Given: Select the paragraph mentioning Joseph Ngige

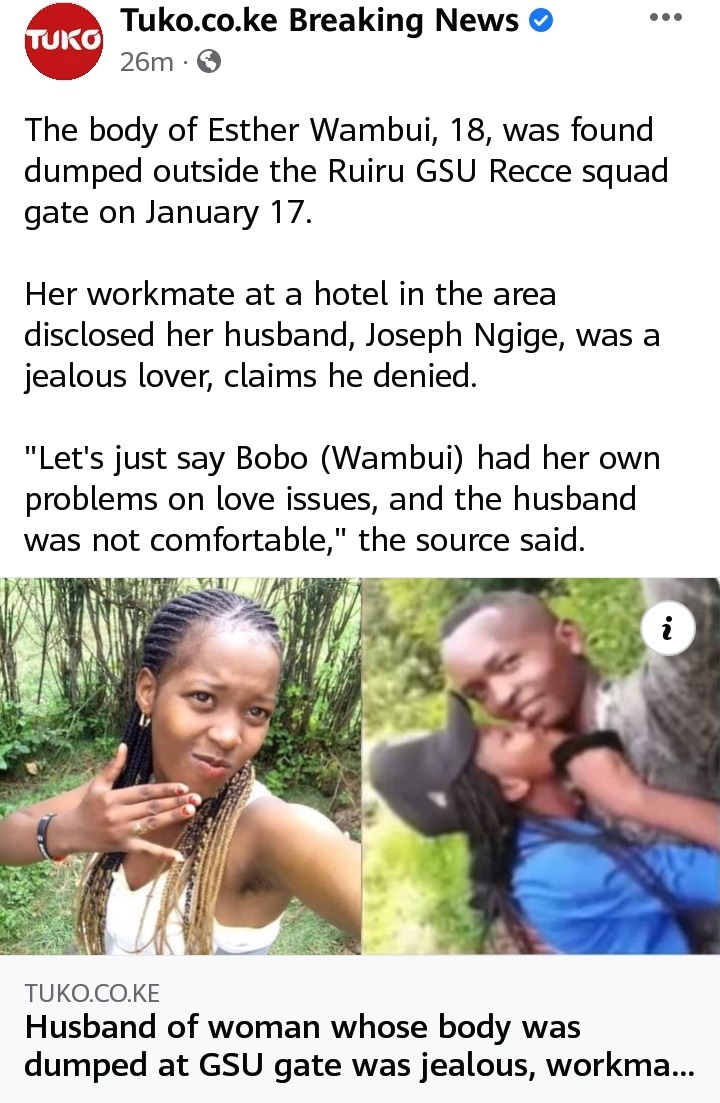Looking at the screenshot, I should [342, 335].
